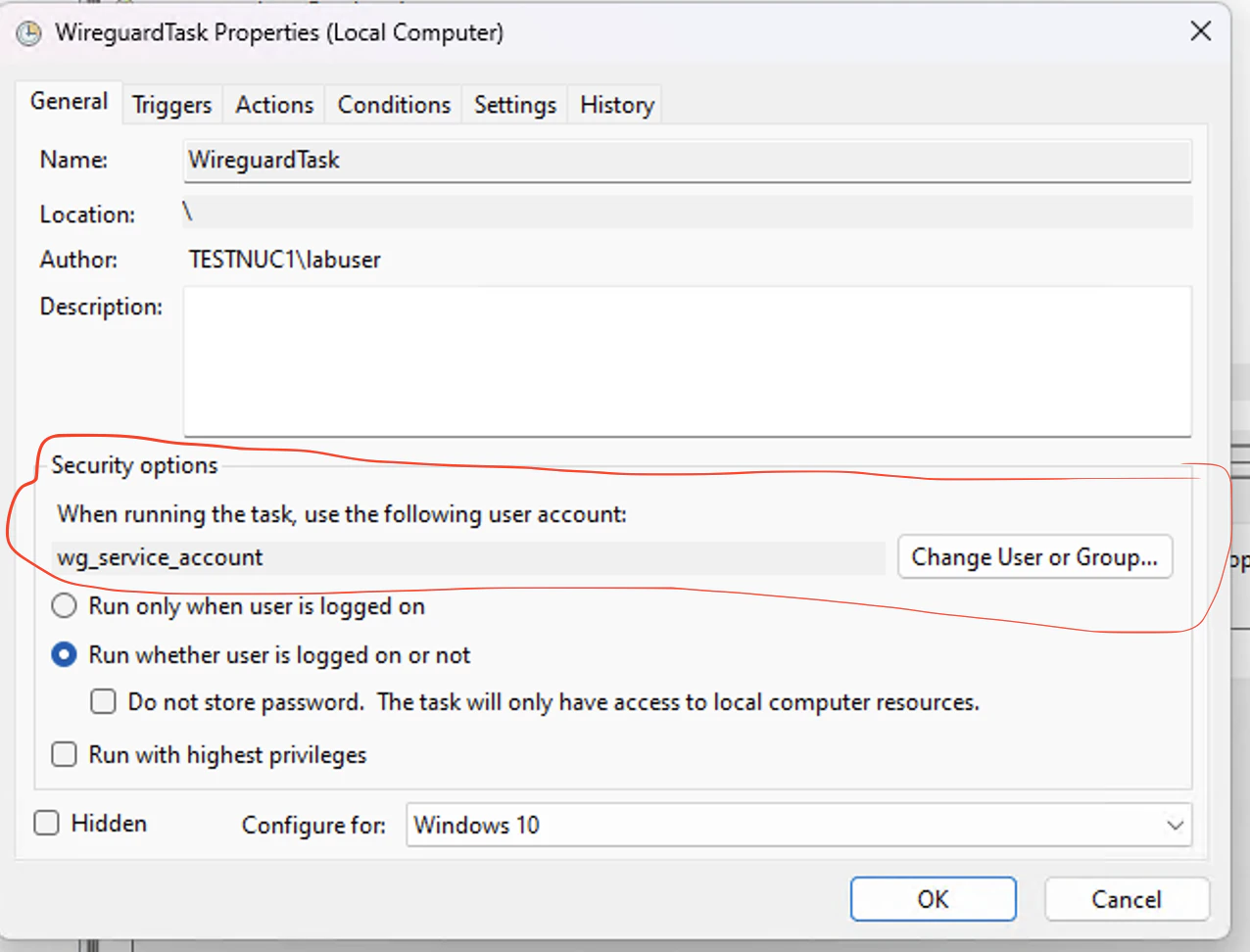Enable 'Do not store password' checkbox
Image resolution: width=1250 pixels, height=952 pixels.
[x=103, y=701]
